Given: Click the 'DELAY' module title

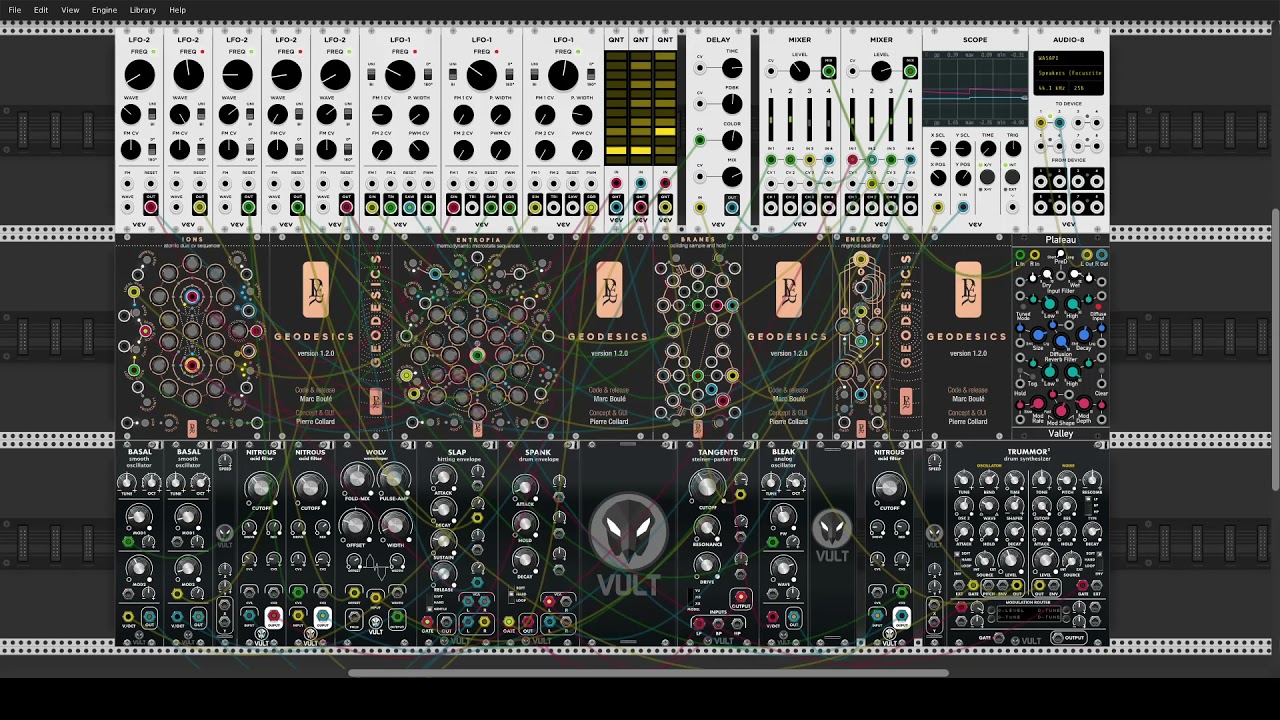Looking at the screenshot, I should point(718,40).
